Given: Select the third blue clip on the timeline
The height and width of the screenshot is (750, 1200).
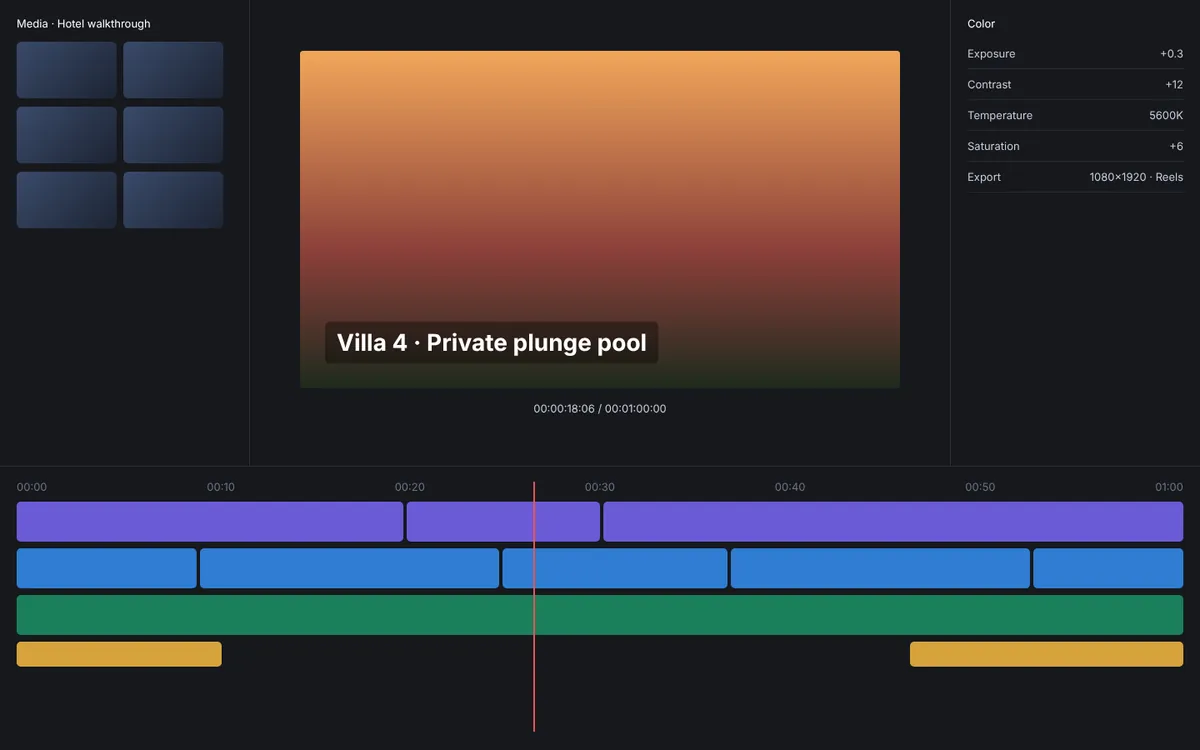Looking at the screenshot, I should click(615, 568).
